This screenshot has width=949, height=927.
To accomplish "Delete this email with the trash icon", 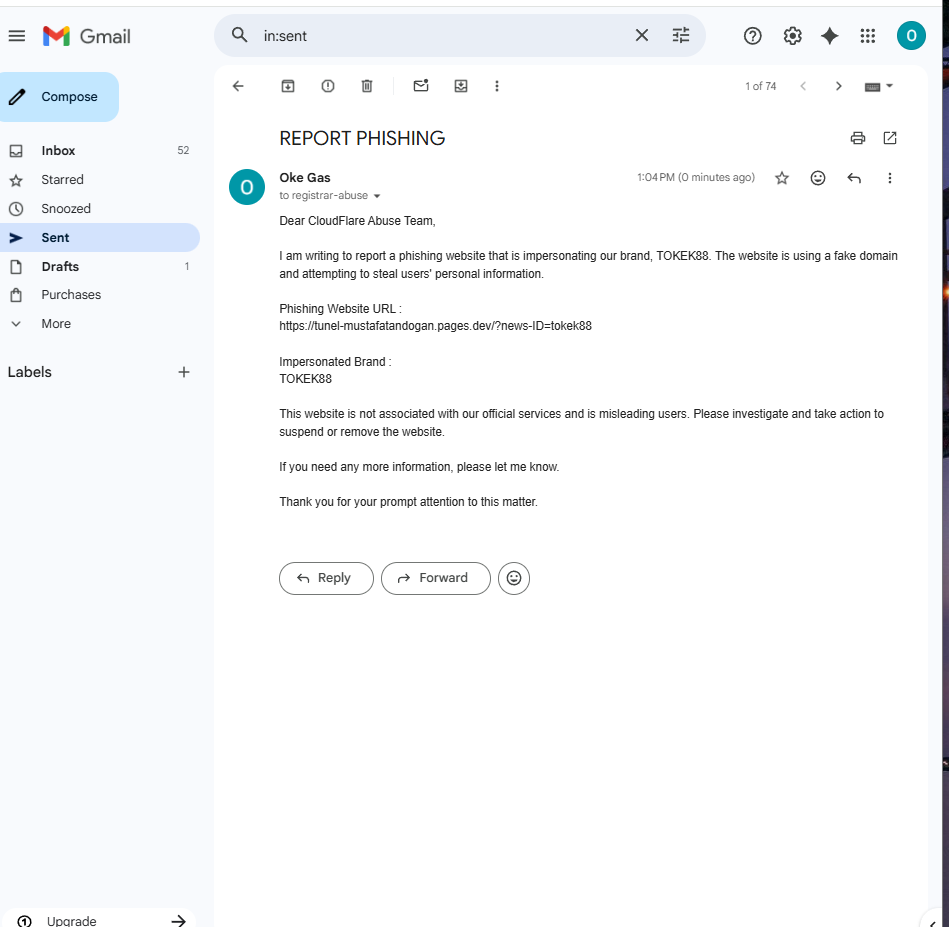I will (367, 86).
